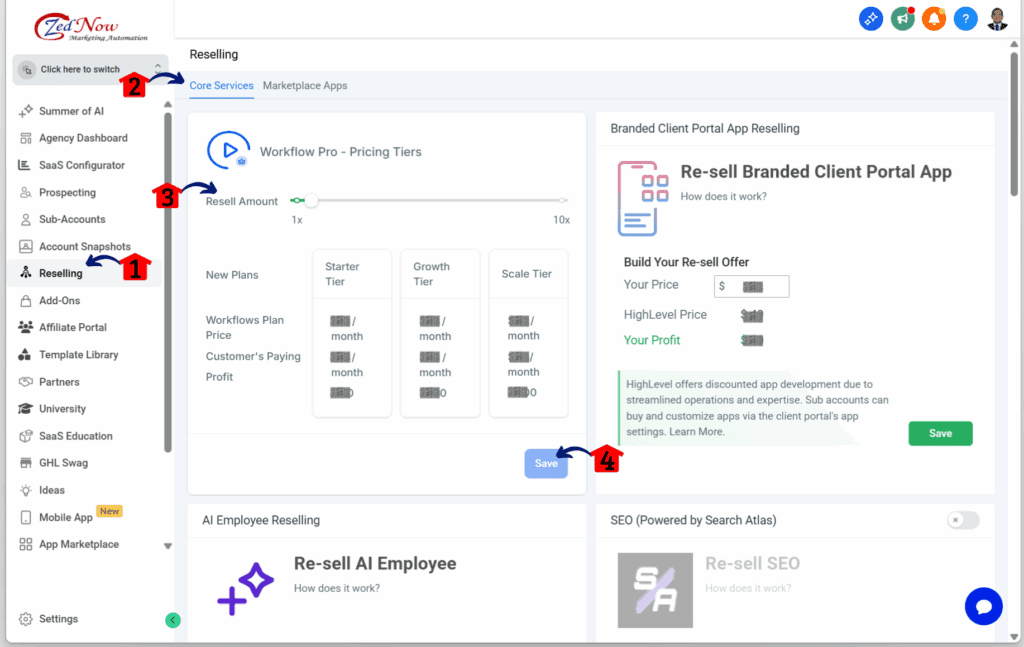1024x647 pixels.
Task: Open SaaS Configurator menu item
Action: pyautogui.click(x=84, y=165)
